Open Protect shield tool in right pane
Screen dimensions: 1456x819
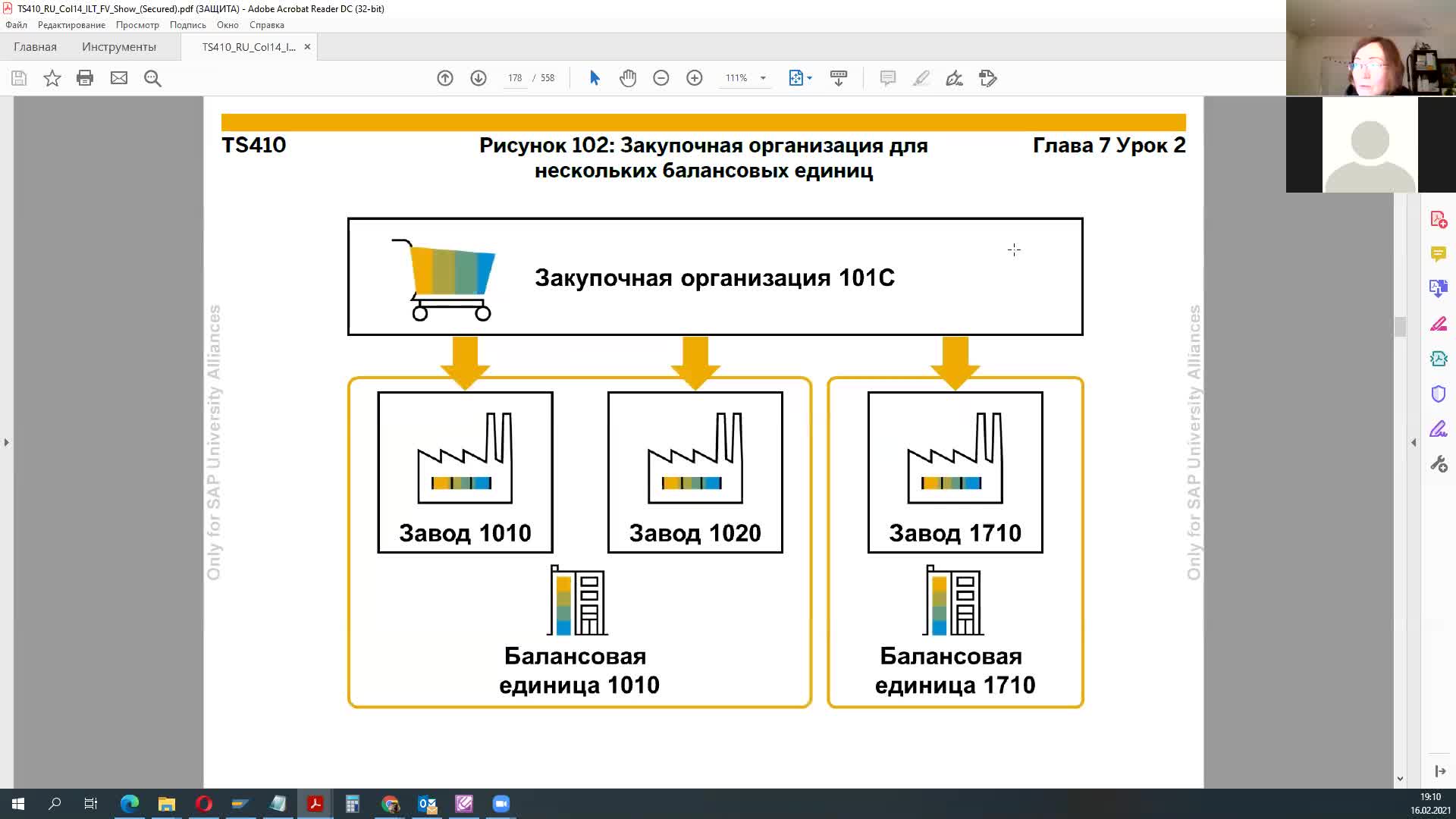tap(1439, 394)
